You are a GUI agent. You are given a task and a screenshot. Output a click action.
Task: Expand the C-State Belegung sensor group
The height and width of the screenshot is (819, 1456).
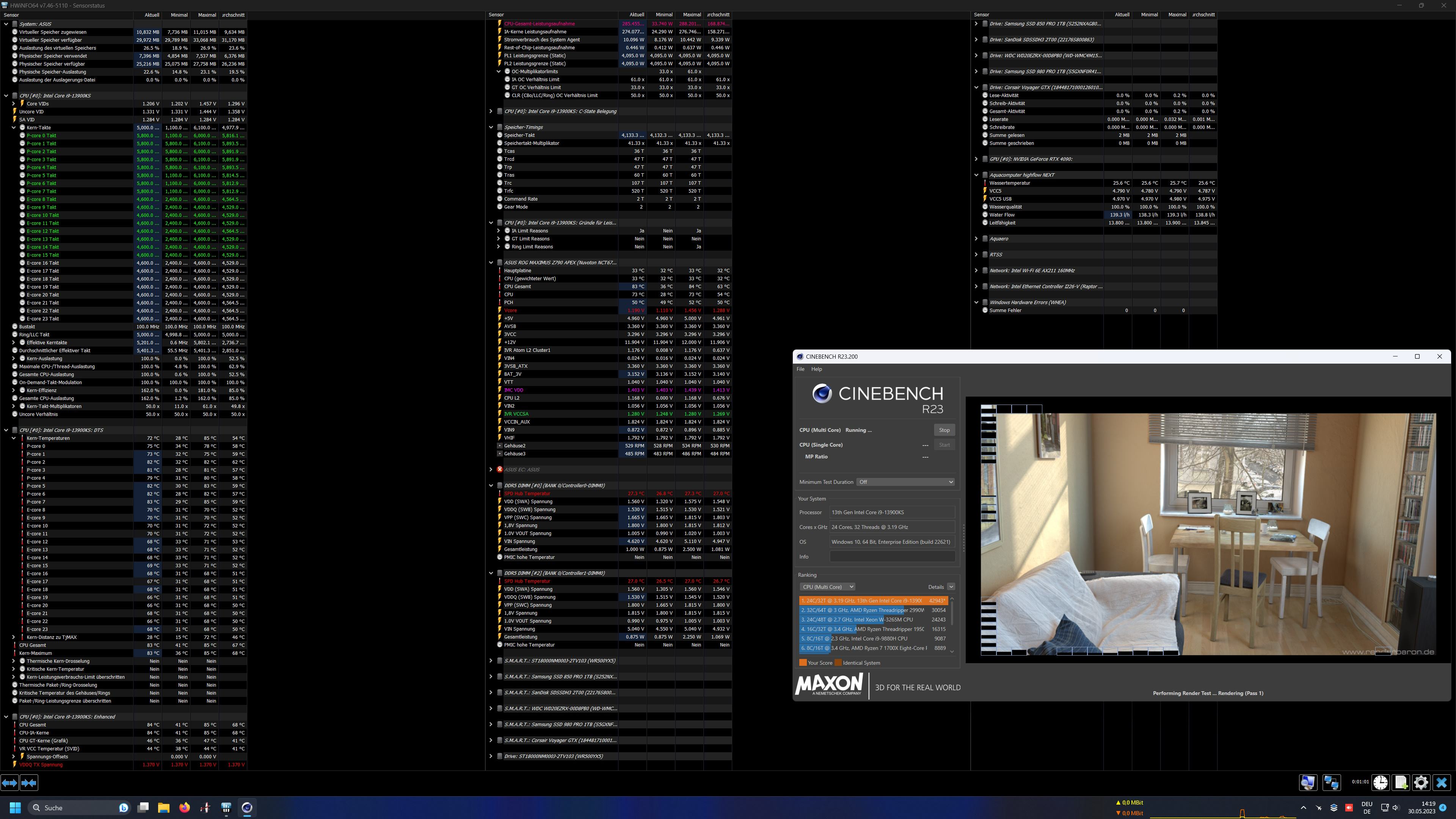(x=491, y=111)
